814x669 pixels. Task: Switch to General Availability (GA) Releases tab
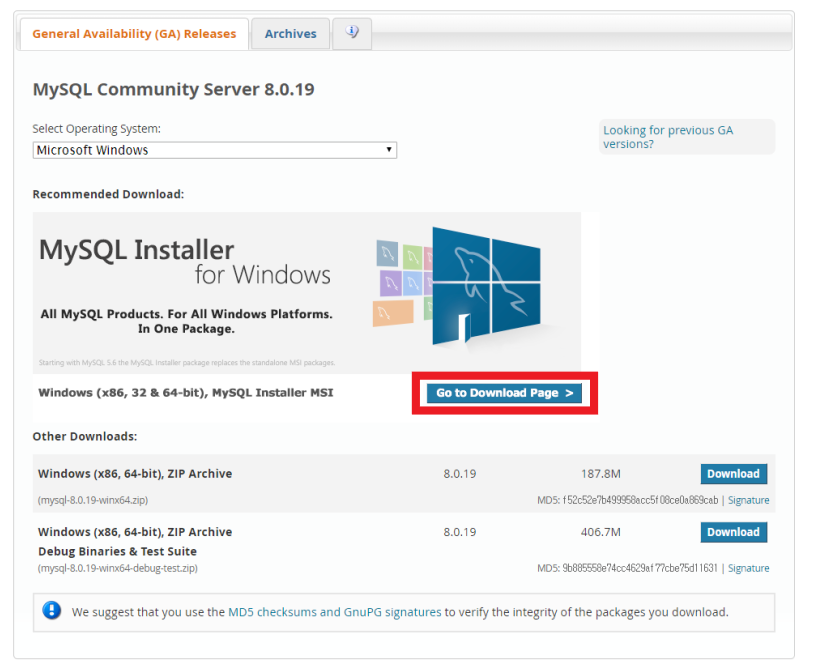coord(134,34)
